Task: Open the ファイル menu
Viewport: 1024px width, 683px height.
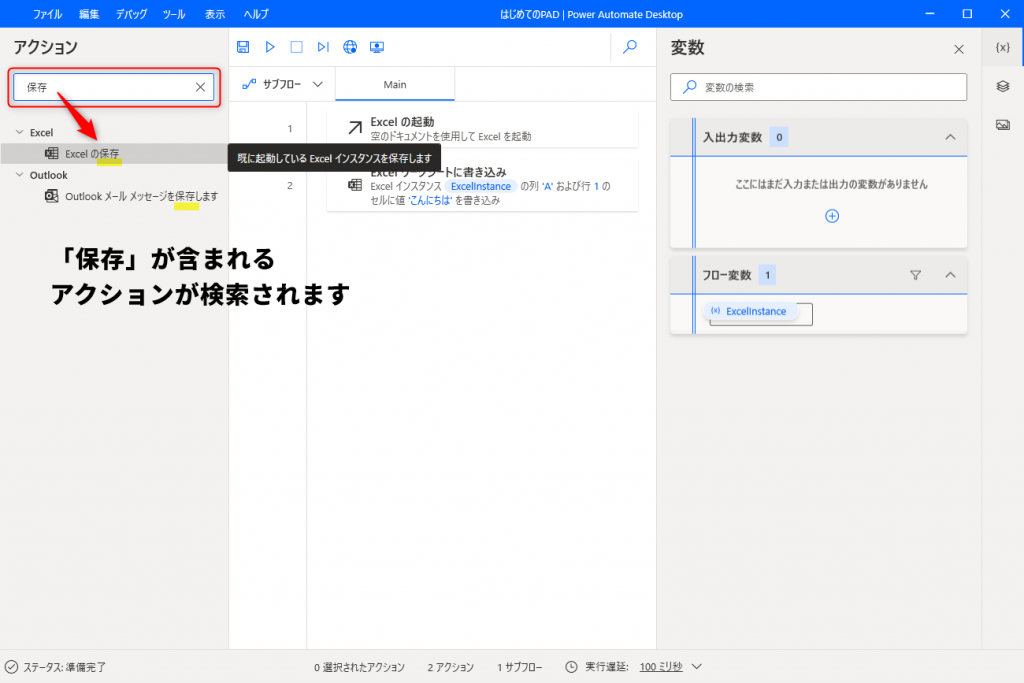Action: point(47,14)
